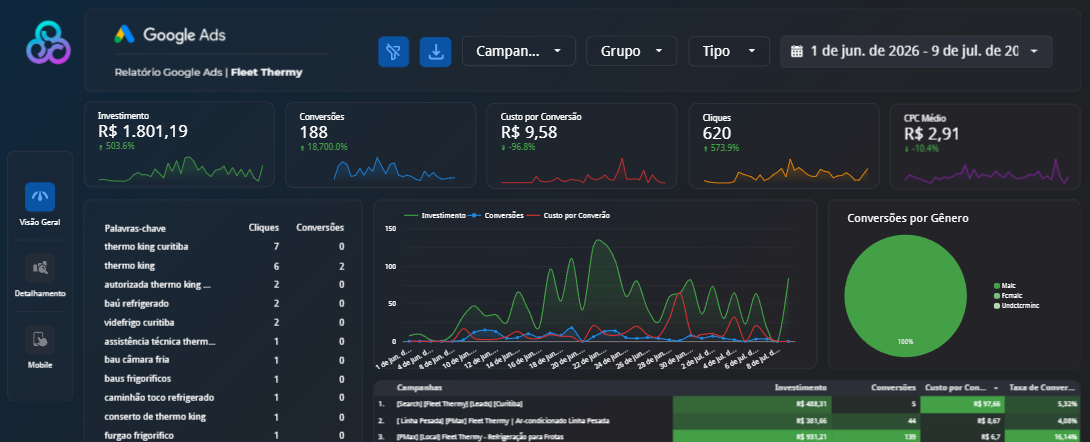This screenshot has height=442, width=1090.
Task: Select the thermo king curitiba keyword row
Action: 225,247
